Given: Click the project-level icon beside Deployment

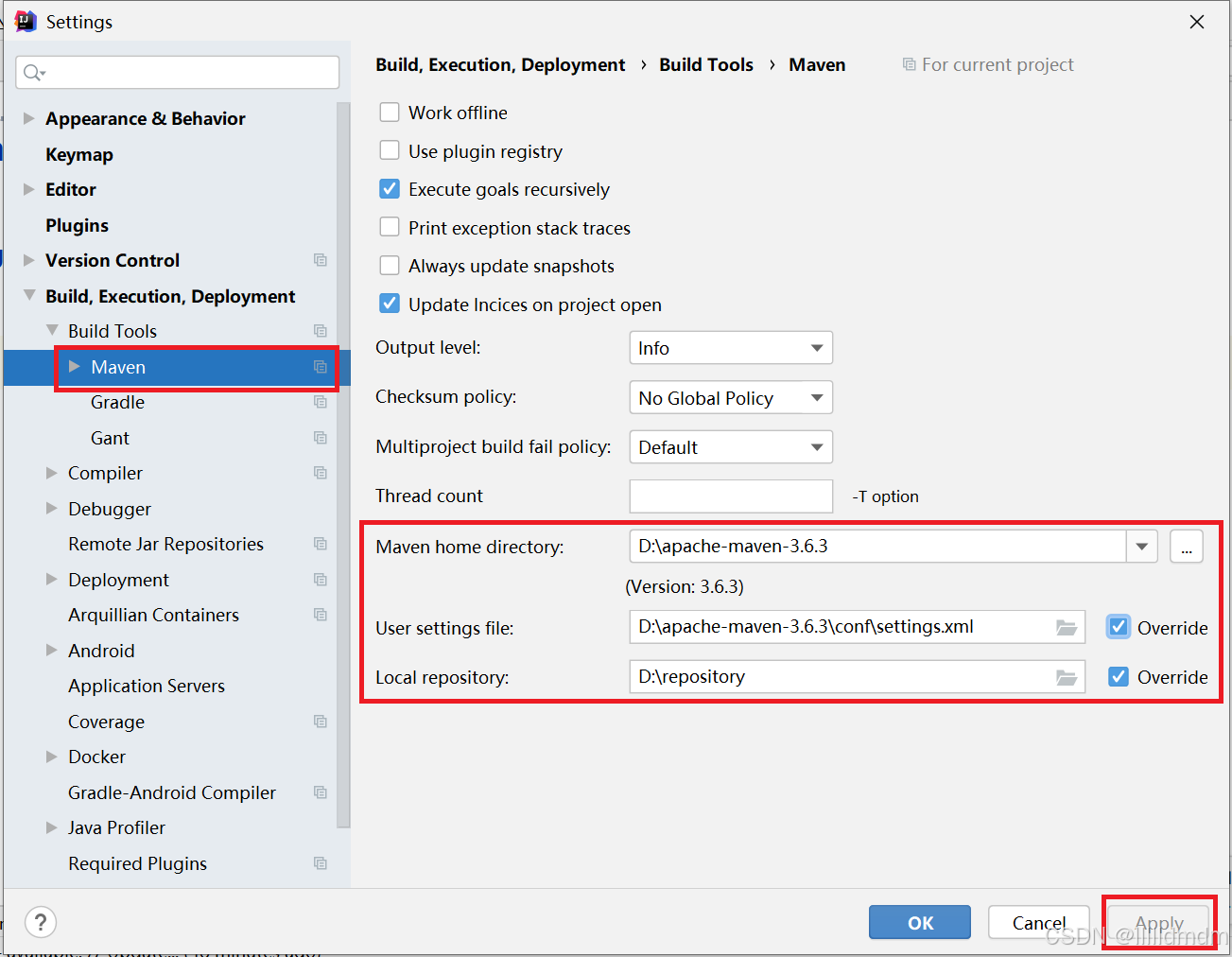Looking at the screenshot, I should point(321,580).
